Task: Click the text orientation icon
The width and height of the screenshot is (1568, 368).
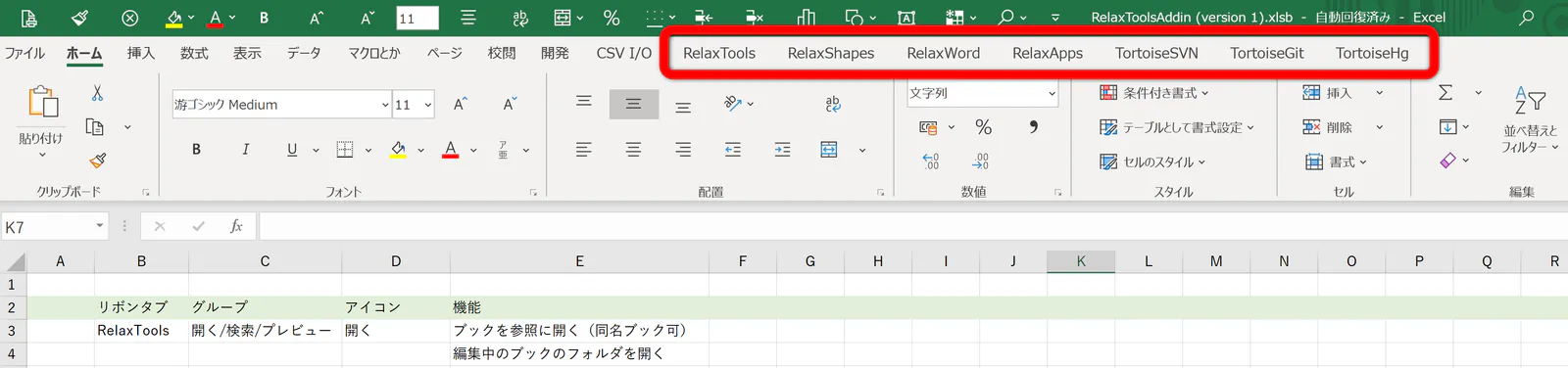Action: pyautogui.click(x=732, y=103)
